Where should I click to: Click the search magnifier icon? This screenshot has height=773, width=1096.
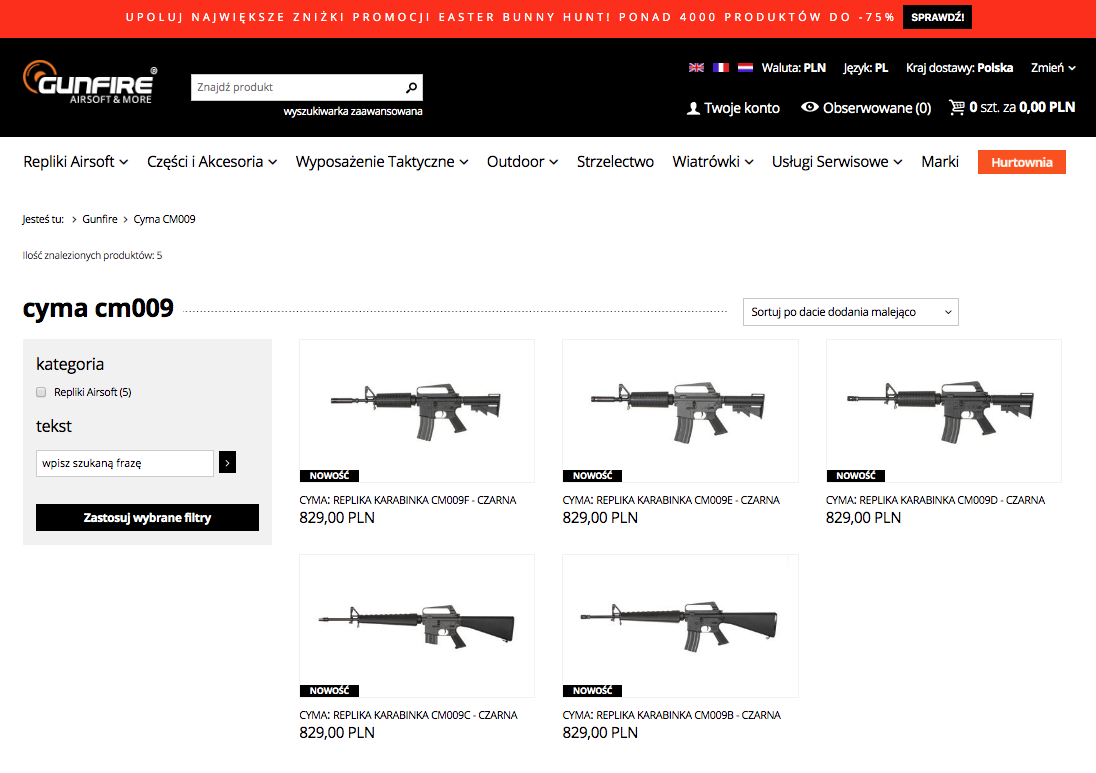[411, 87]
